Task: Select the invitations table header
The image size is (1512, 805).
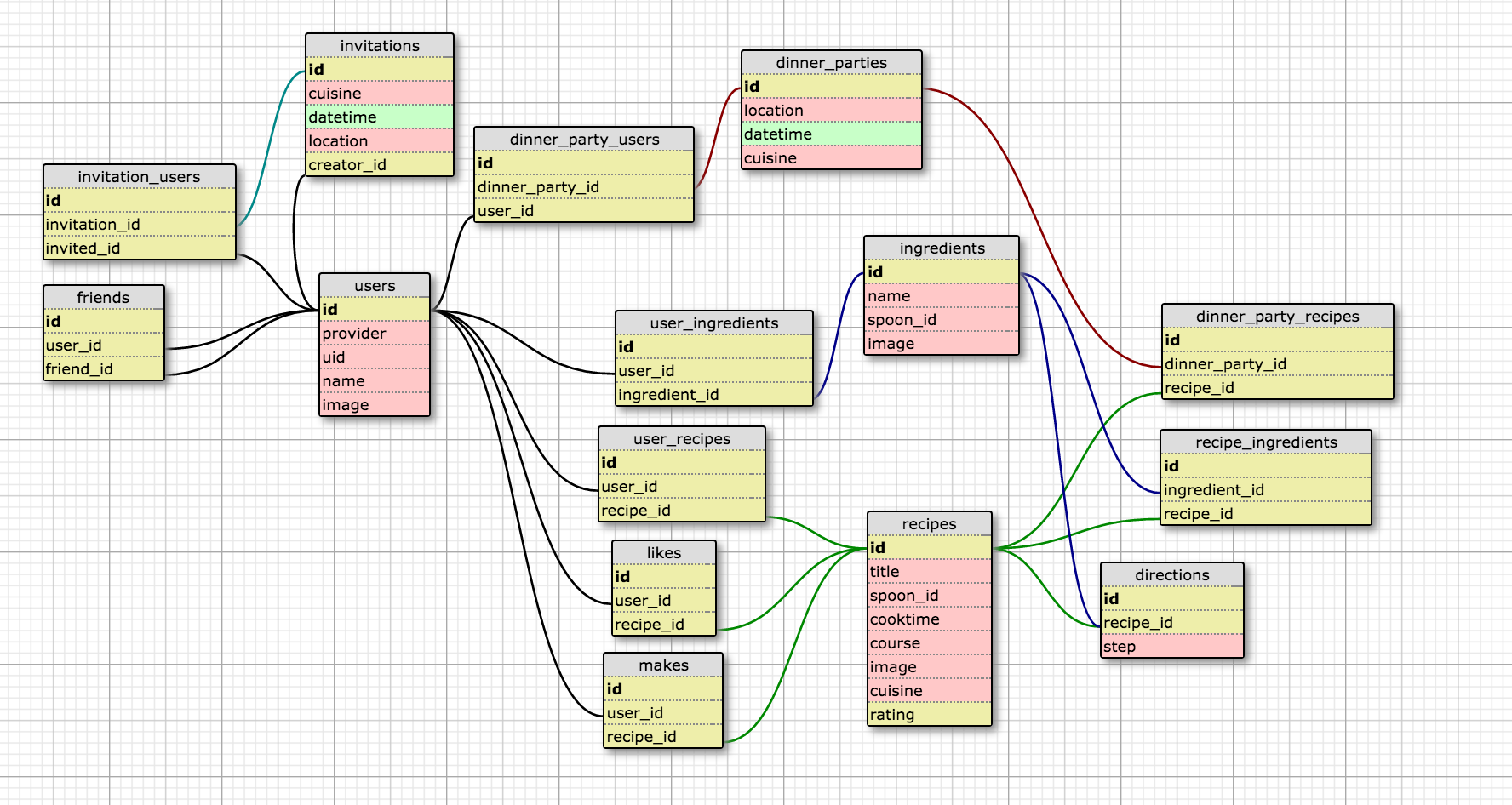Action: click(380, 46)
